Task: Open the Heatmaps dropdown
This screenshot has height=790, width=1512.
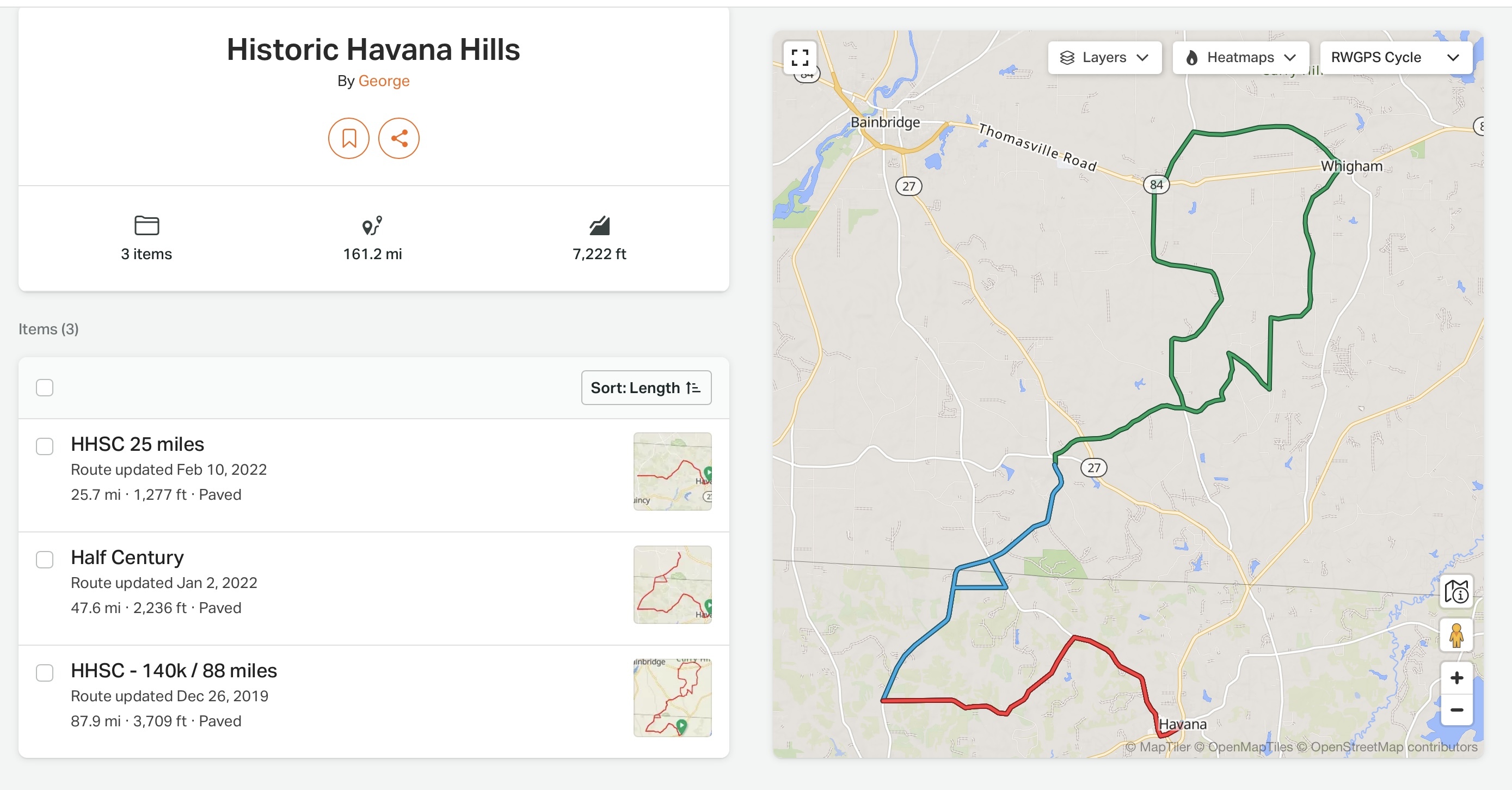Action: pyautogui.click(x=1240, y=58)
